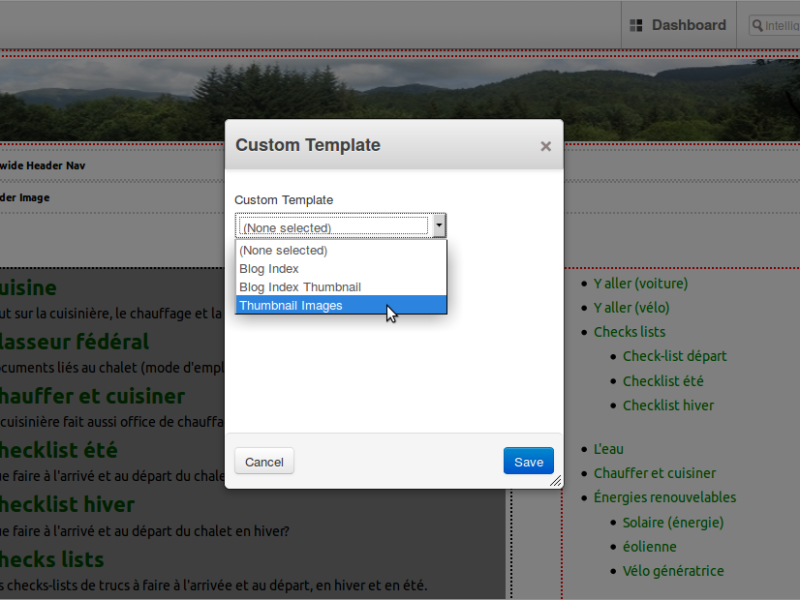
Task: Open the Énergies renouvelables link
Action: click(664, 497)
